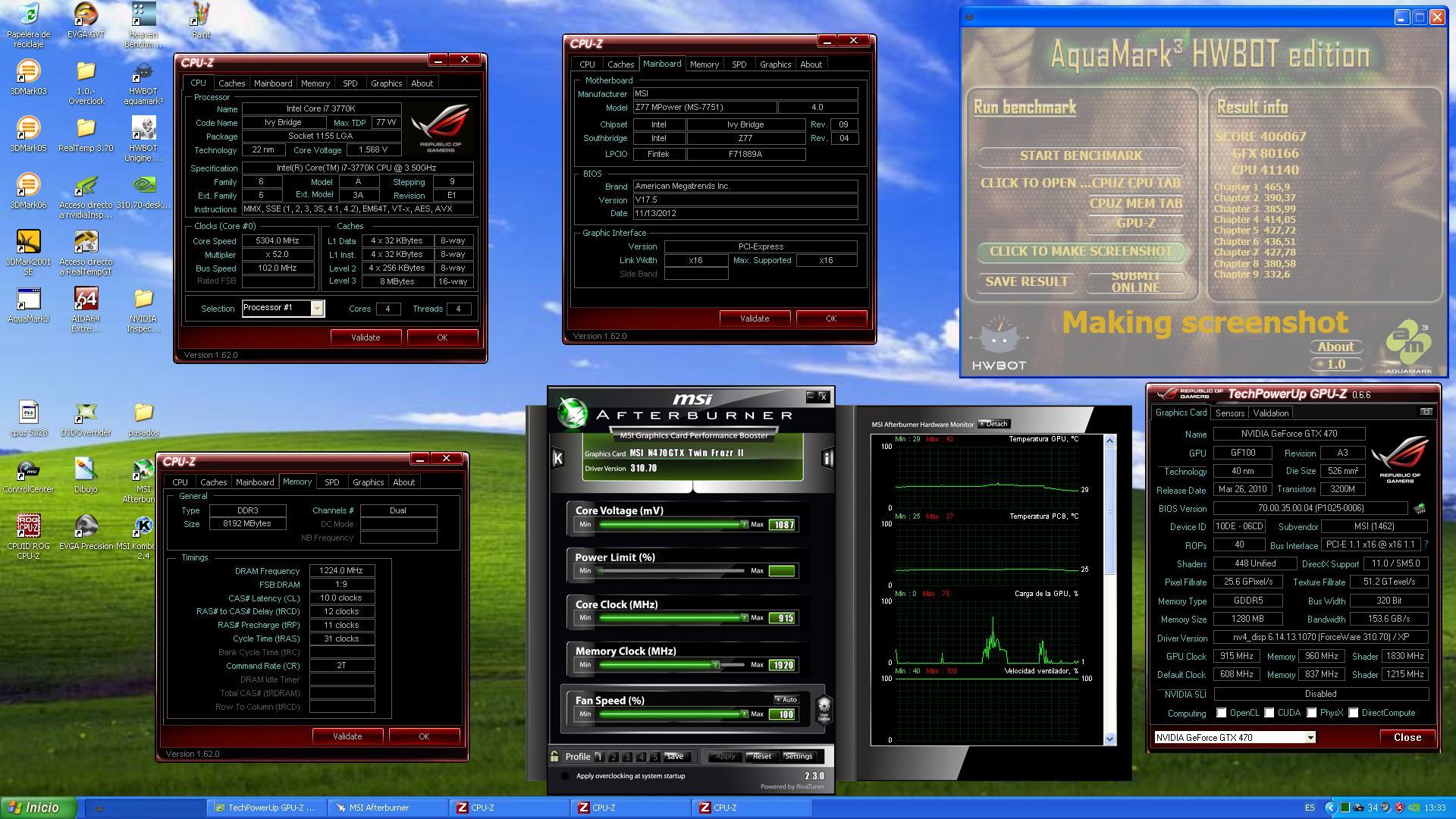1456x819 pixels.
Task: Enable Apply overclocking at system startup
Action: coord(564,776)
